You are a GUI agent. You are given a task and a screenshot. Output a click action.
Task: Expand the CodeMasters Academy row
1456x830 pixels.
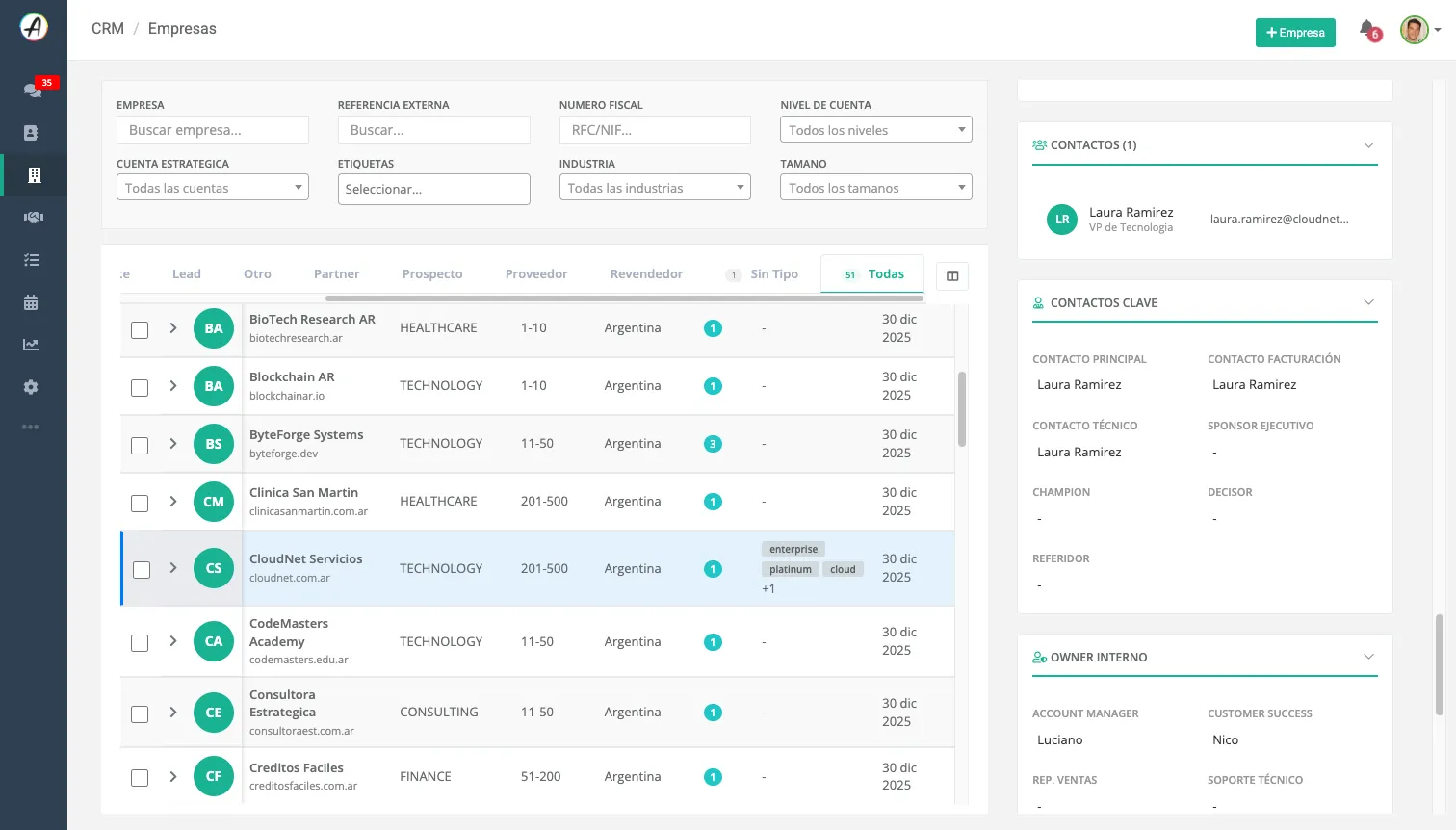(173, 641)
